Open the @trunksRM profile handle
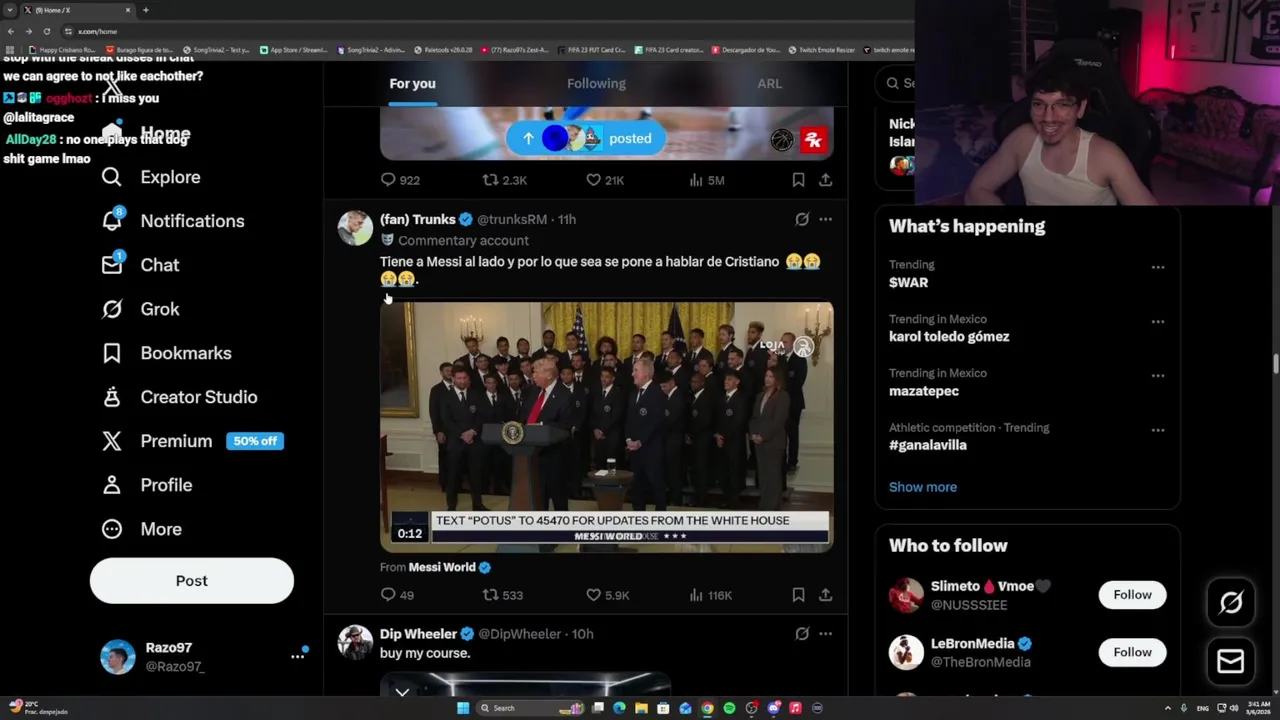This screenshot has height=720, width=1280. coord(512,219)
